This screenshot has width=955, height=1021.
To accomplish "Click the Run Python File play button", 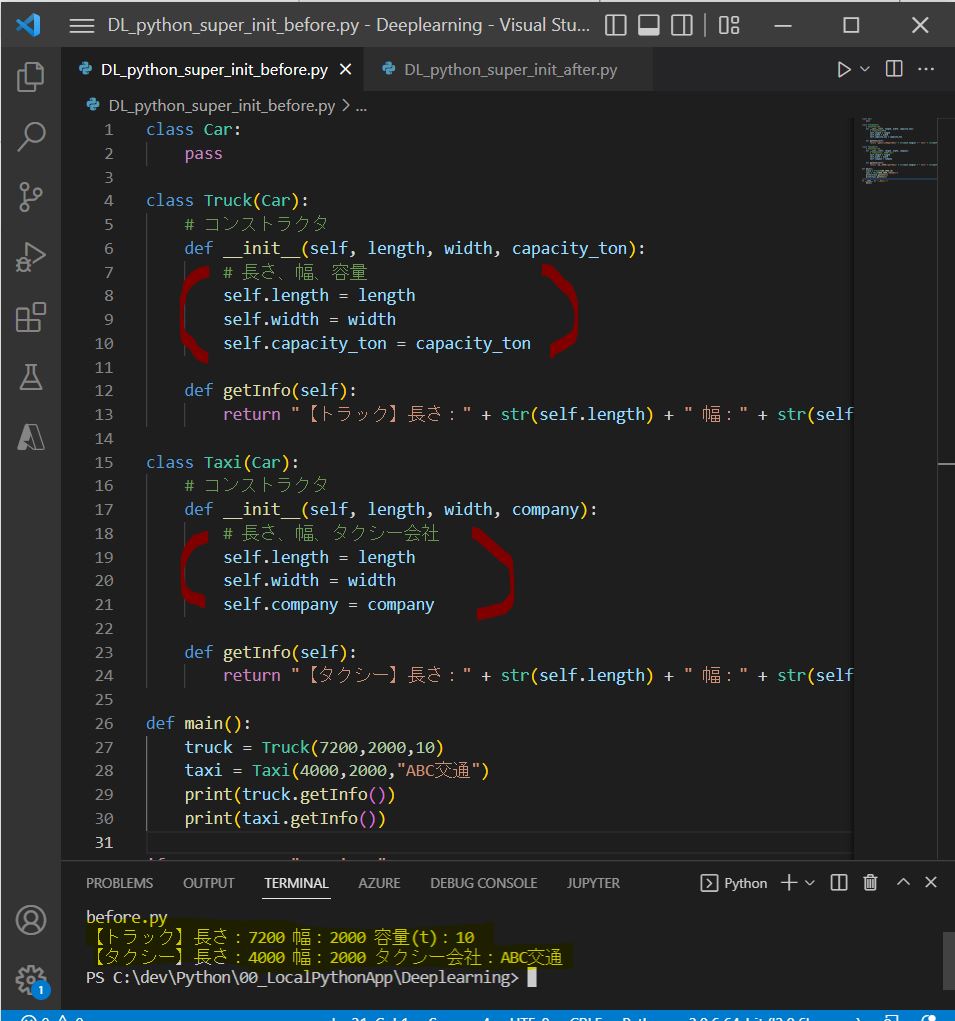I will pyautogui.click(x=844, y=69).
